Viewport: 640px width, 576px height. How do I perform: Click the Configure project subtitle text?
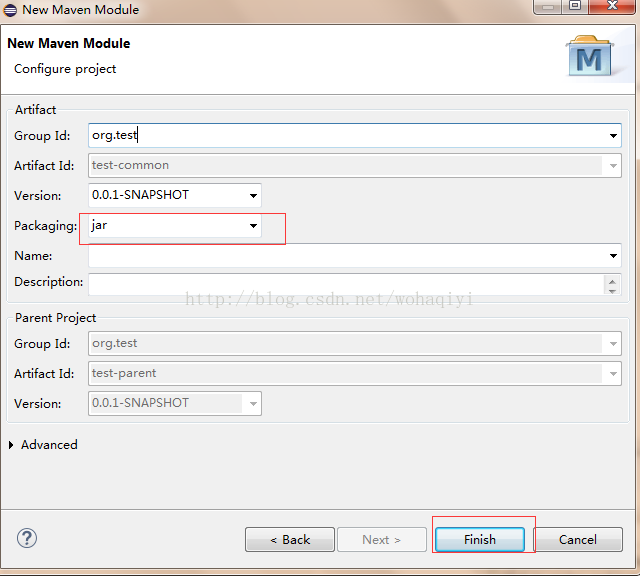[65, 69]
